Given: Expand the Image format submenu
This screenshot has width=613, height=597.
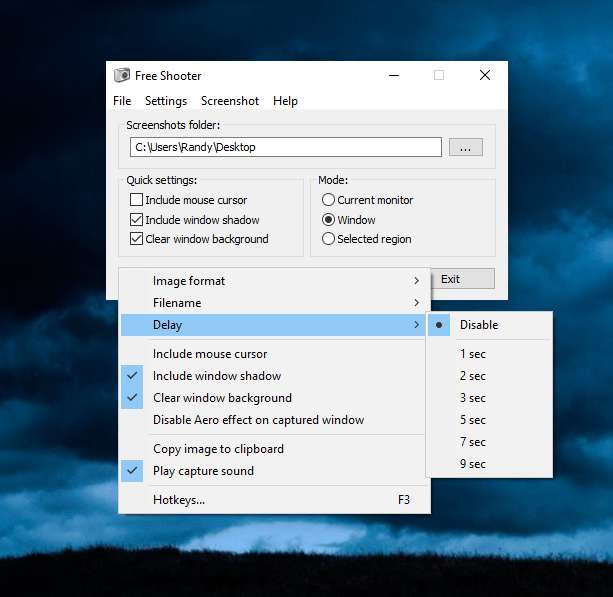Looking at the screenshot, I should coord(272,281).
